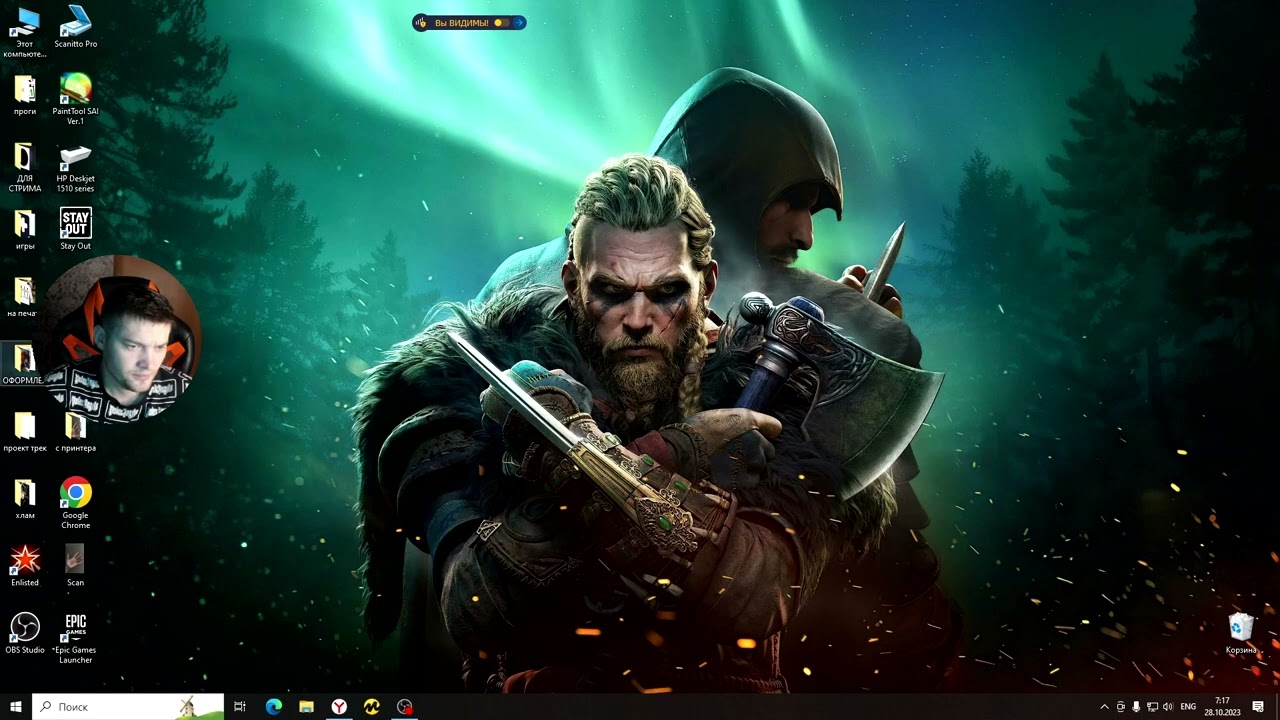This screenshot has height=720, width=1280.
Task: Click the webcam overlay of the streamer
Action: point(121,340)
